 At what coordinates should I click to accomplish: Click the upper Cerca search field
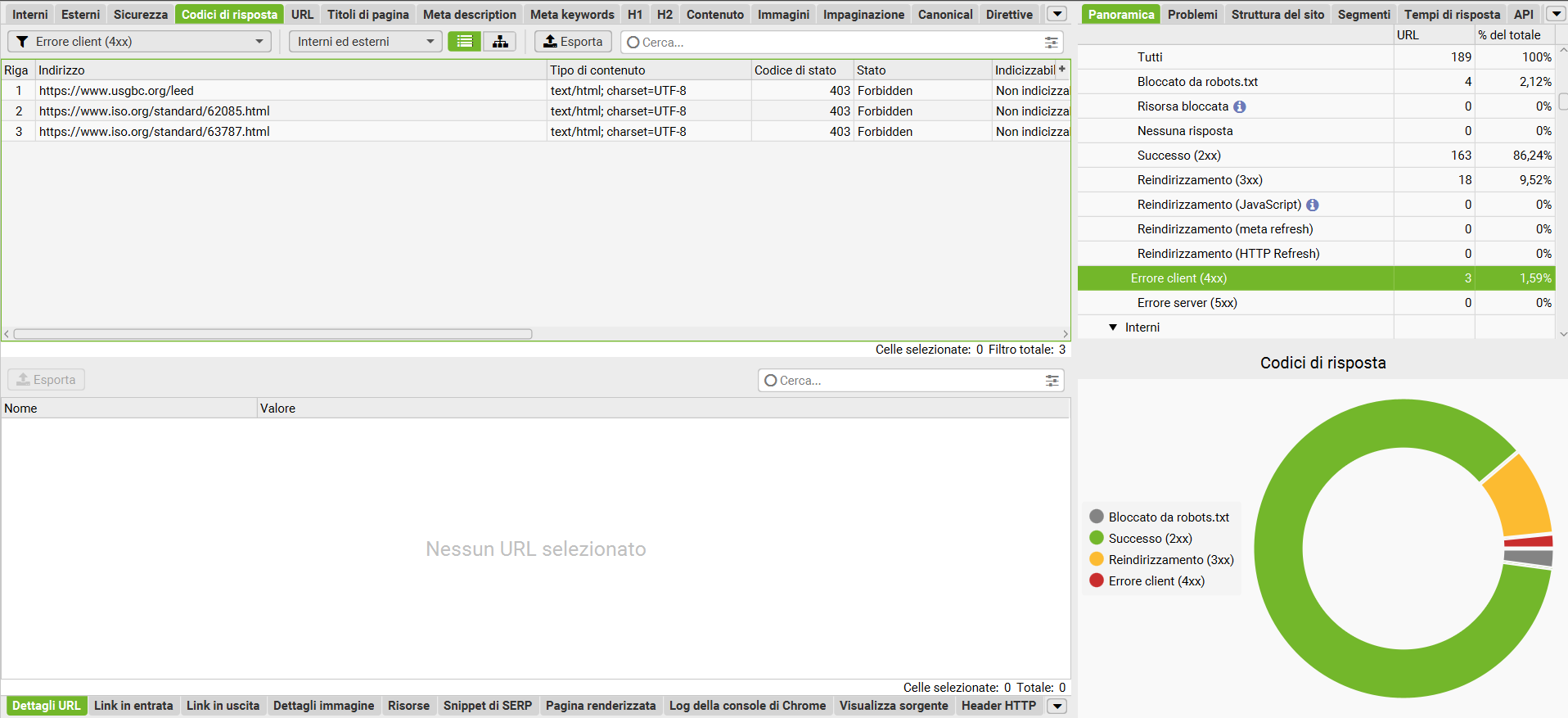[841, 42]
